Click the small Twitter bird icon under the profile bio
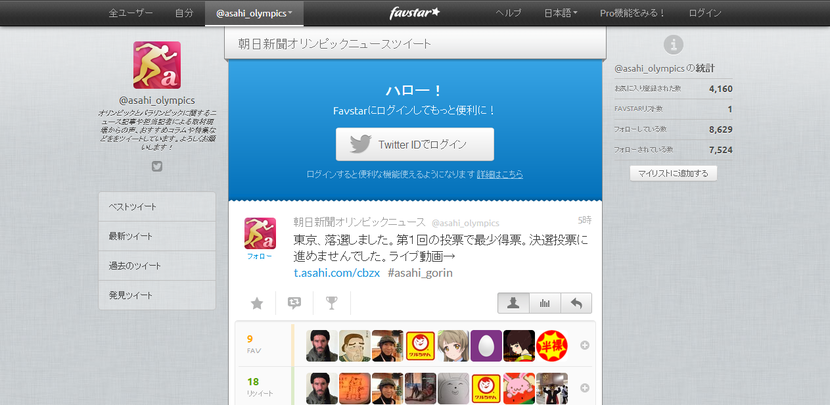 point(157,166)
